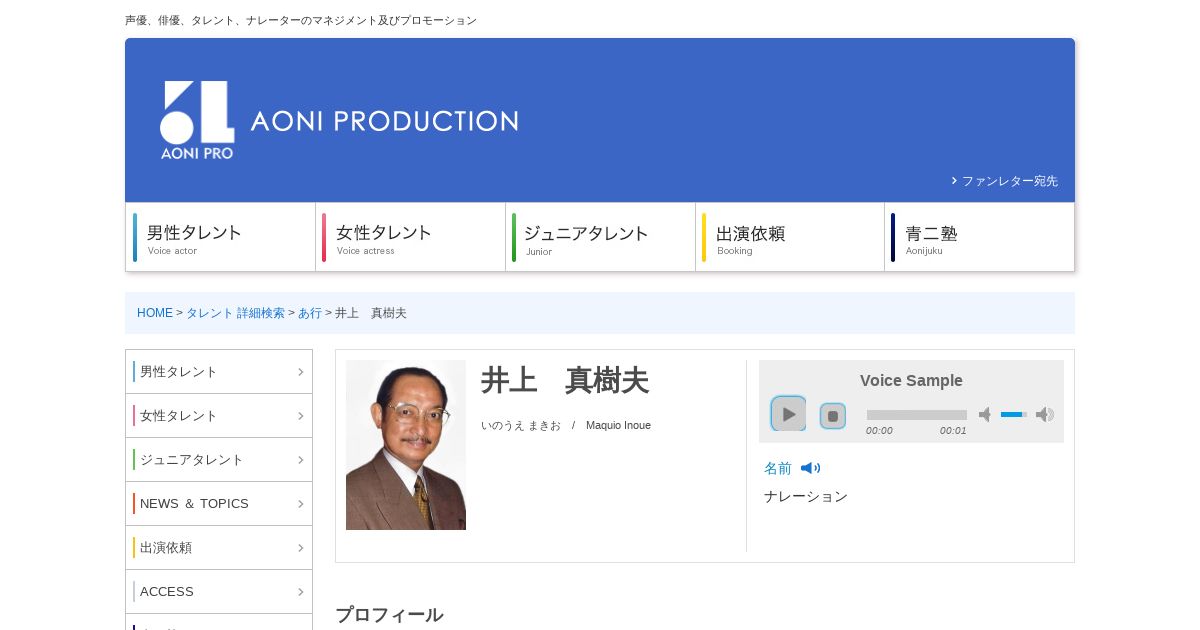Open ジュニアタレント in the top navigation

601,237
